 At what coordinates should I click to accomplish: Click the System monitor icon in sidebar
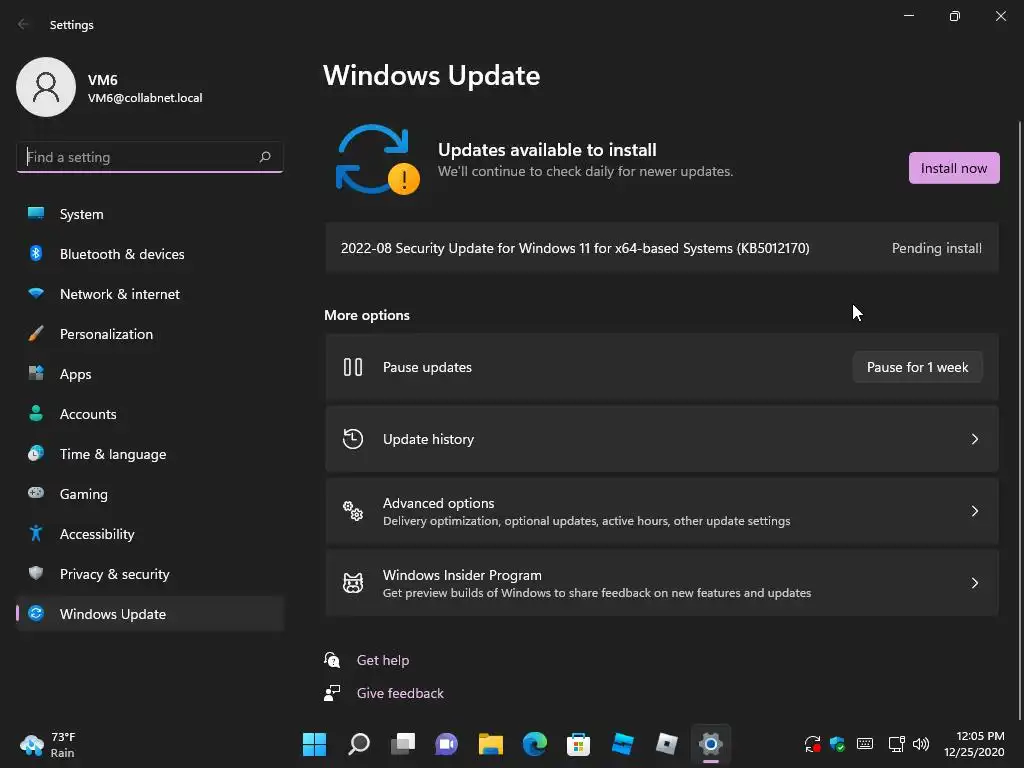(x=36, y=214)
